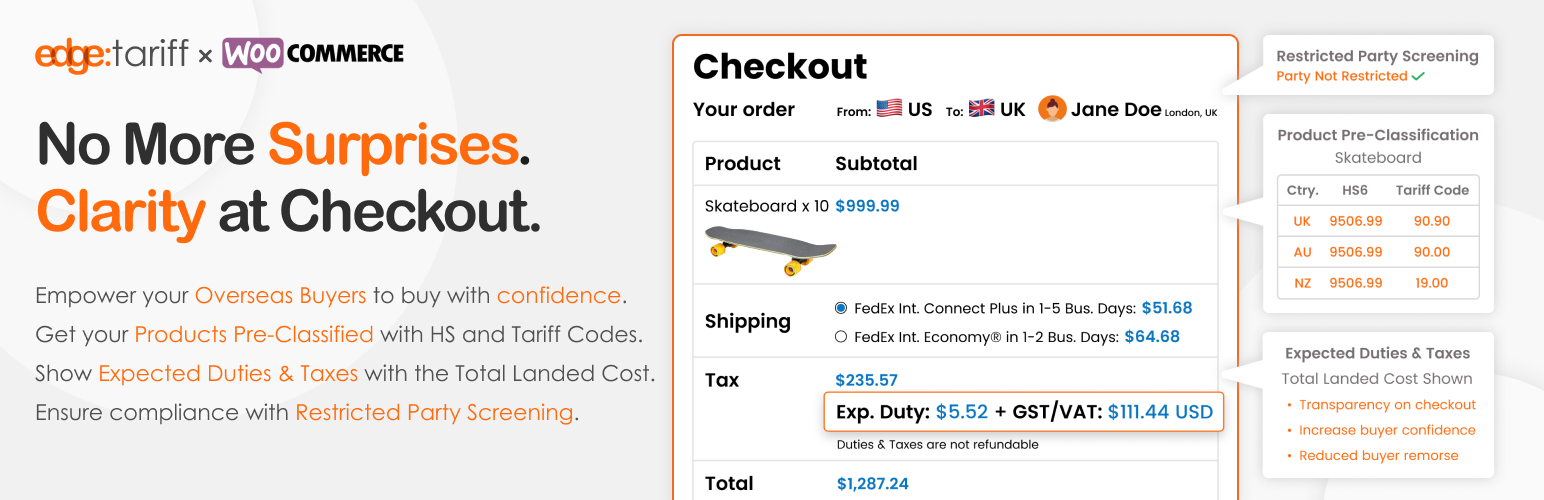Click the edge:tariff logo
The image size is (1544, 500).
point(111,55)
